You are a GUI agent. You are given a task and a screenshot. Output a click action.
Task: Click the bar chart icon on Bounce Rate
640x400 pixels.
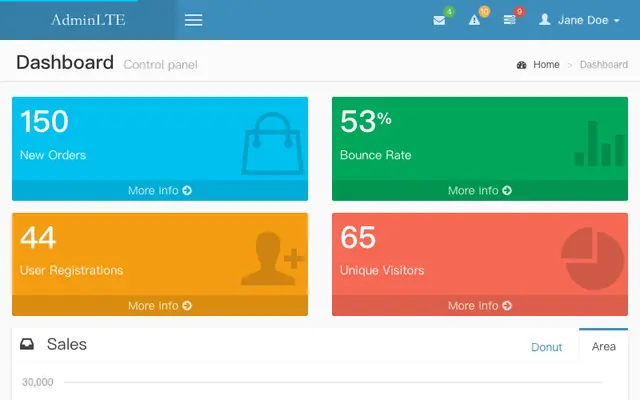point(599,143)
